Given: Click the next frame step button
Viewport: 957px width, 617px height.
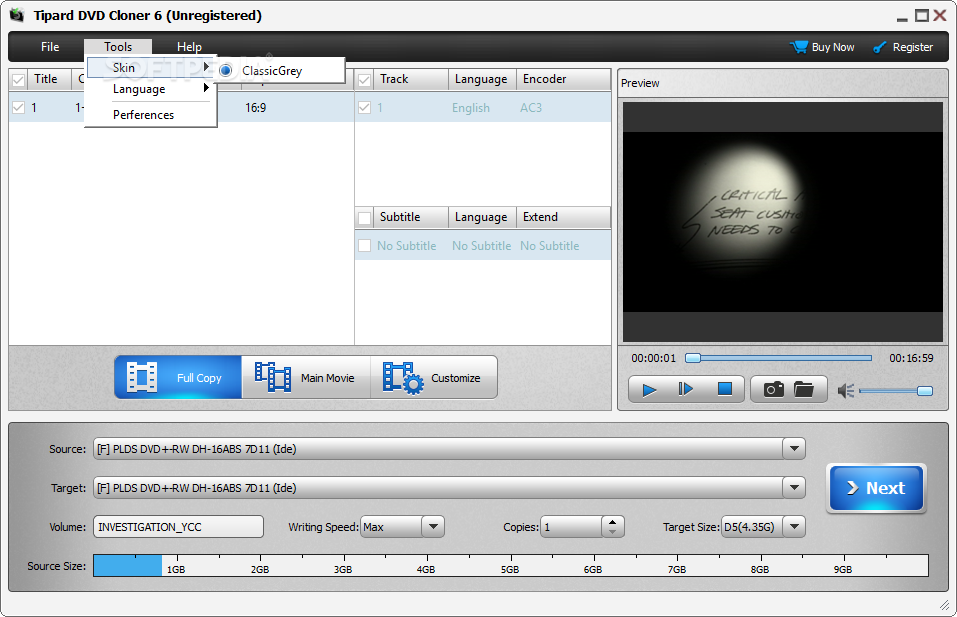Looking at the screenshot, I should (x=686, y=389).
